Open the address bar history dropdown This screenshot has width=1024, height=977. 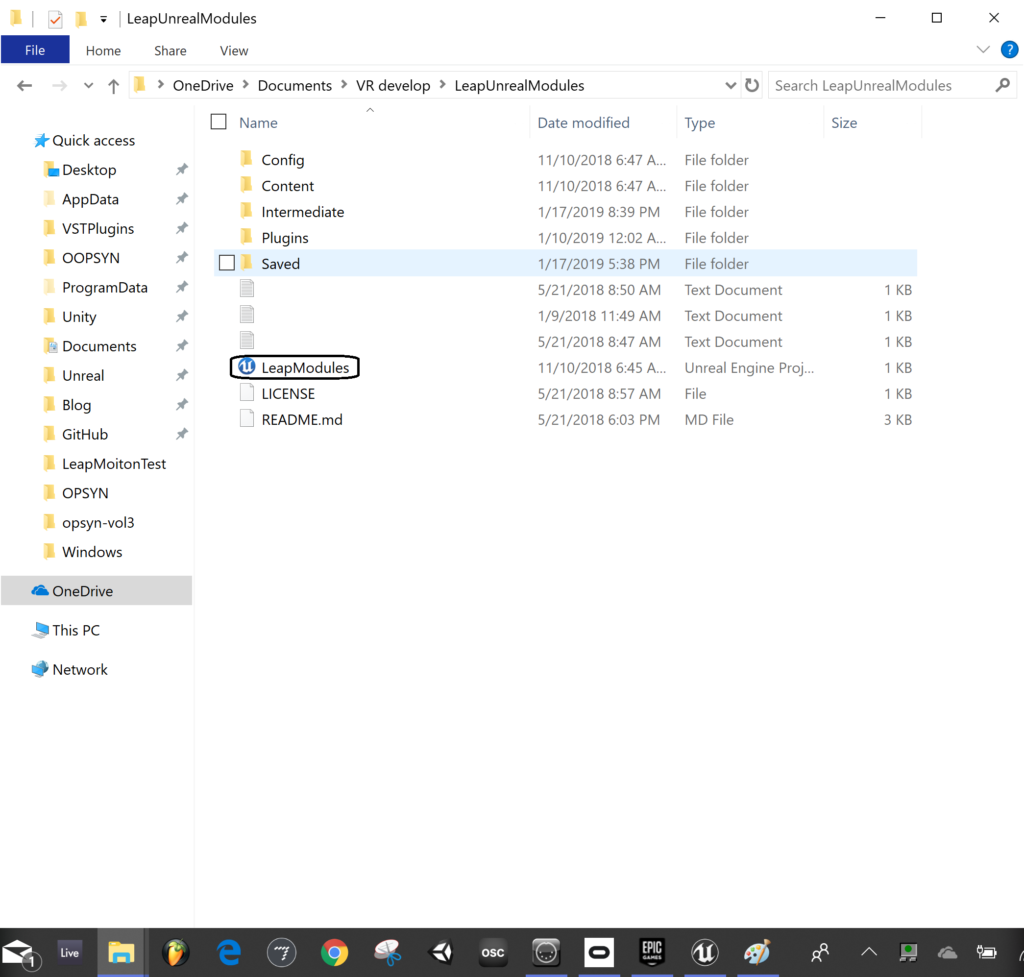point(730,86)
